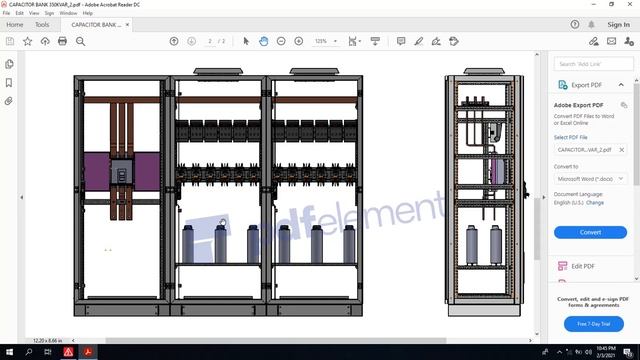Screen dimensions: 640x360
Task: Open the fit page options icon
Action: [354, 41]
